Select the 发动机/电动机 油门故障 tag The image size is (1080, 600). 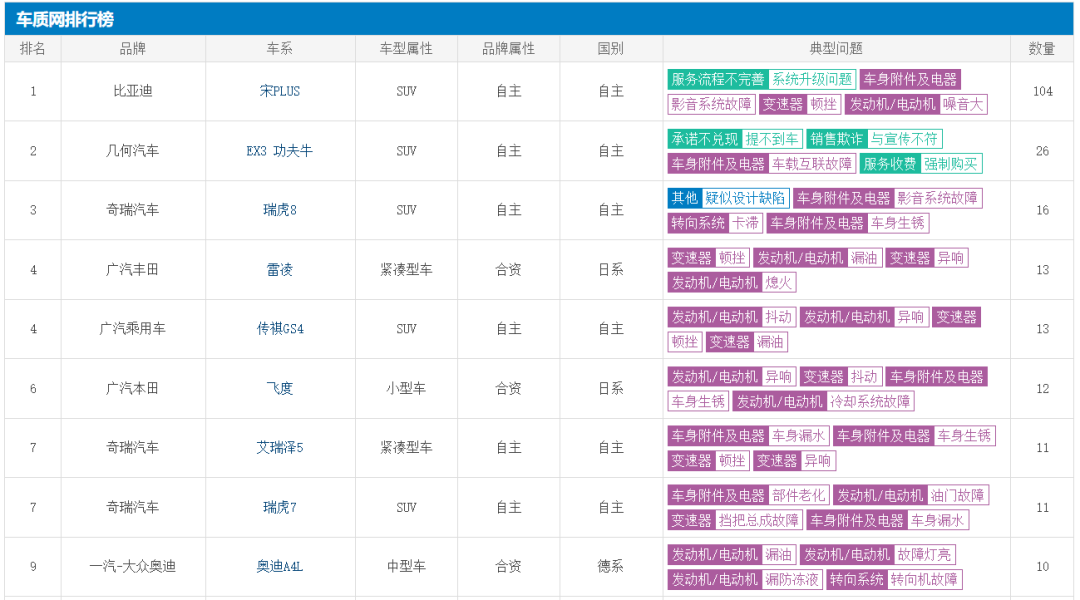click(x=911, y=495)
